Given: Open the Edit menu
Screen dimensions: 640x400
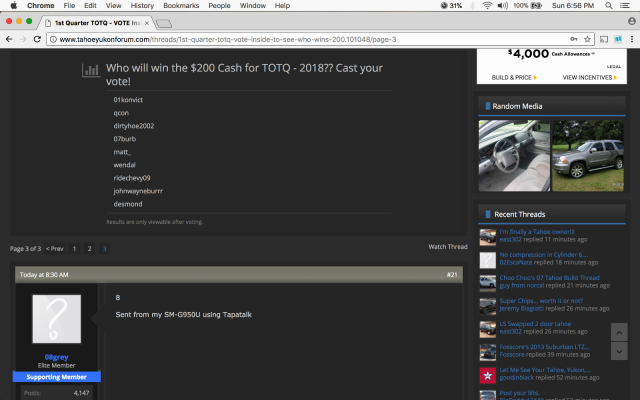Looking at the screenshot, I should [x=90, y=5].
